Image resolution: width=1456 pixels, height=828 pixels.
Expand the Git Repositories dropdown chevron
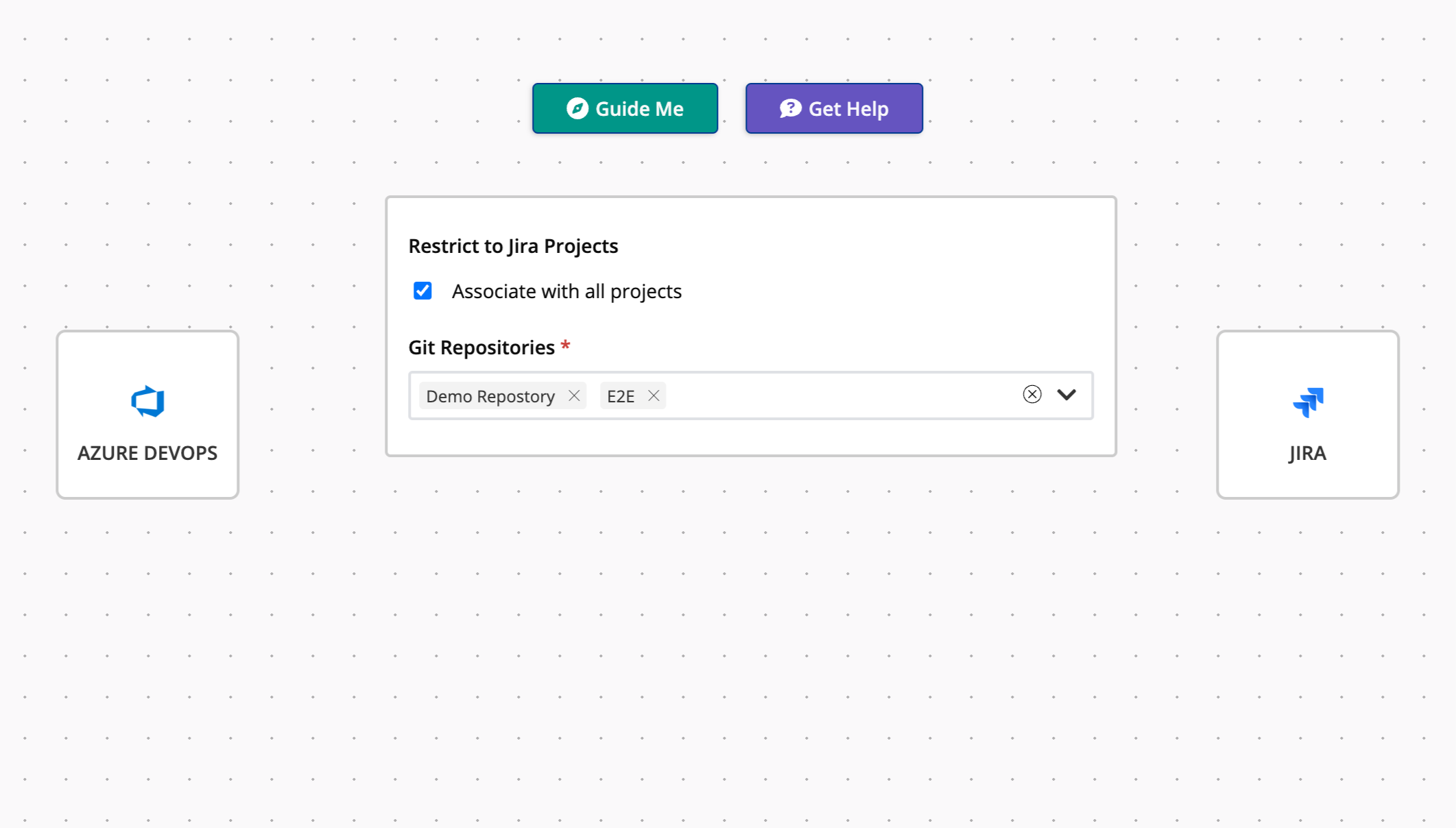pos(1066,394)
